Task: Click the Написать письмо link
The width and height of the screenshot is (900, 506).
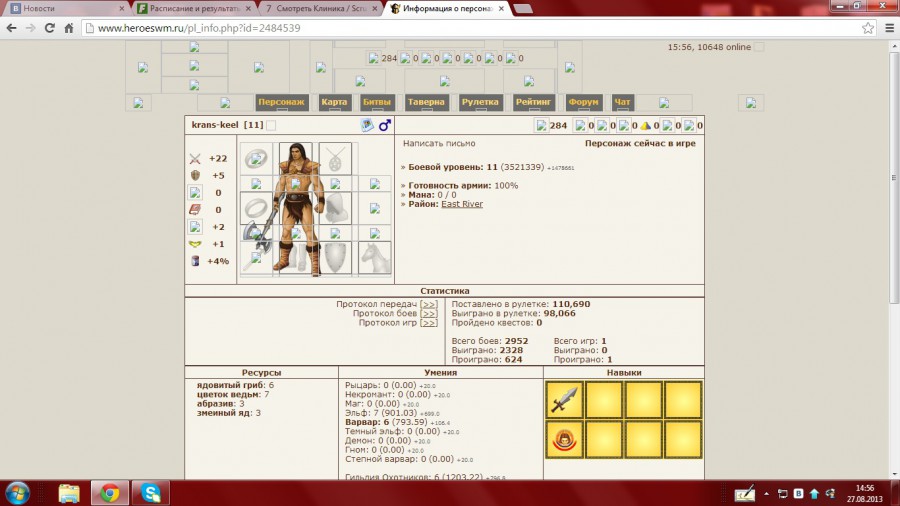Action: (439, 143)
